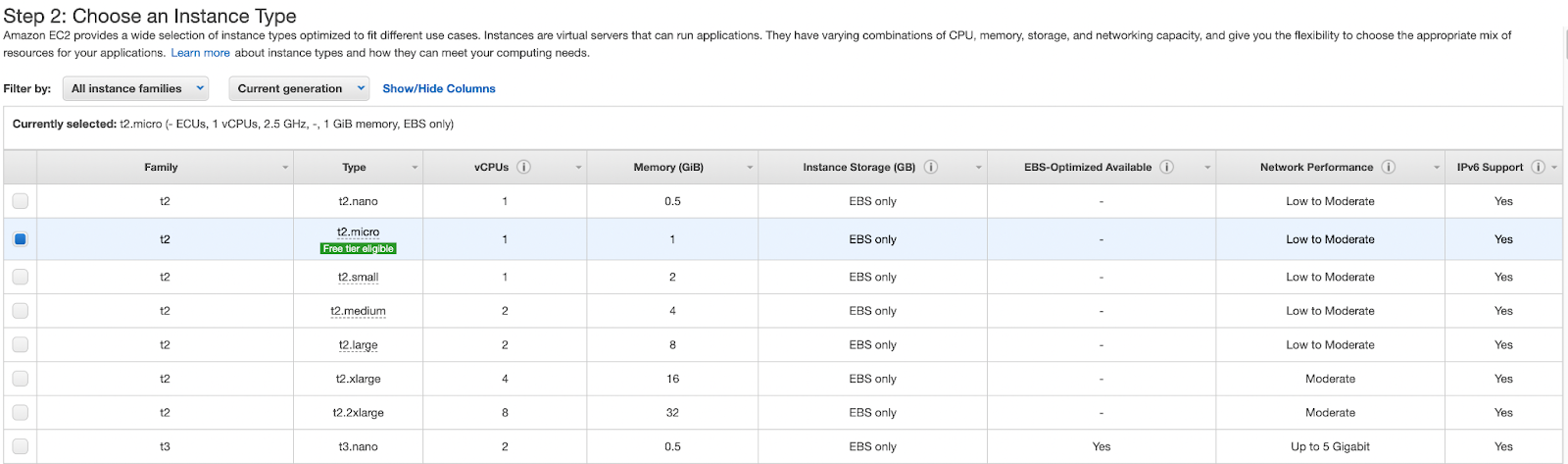The image size is (1568, 464).
Task: Click the t2.medium type name
Action: (x=358, y=311)
